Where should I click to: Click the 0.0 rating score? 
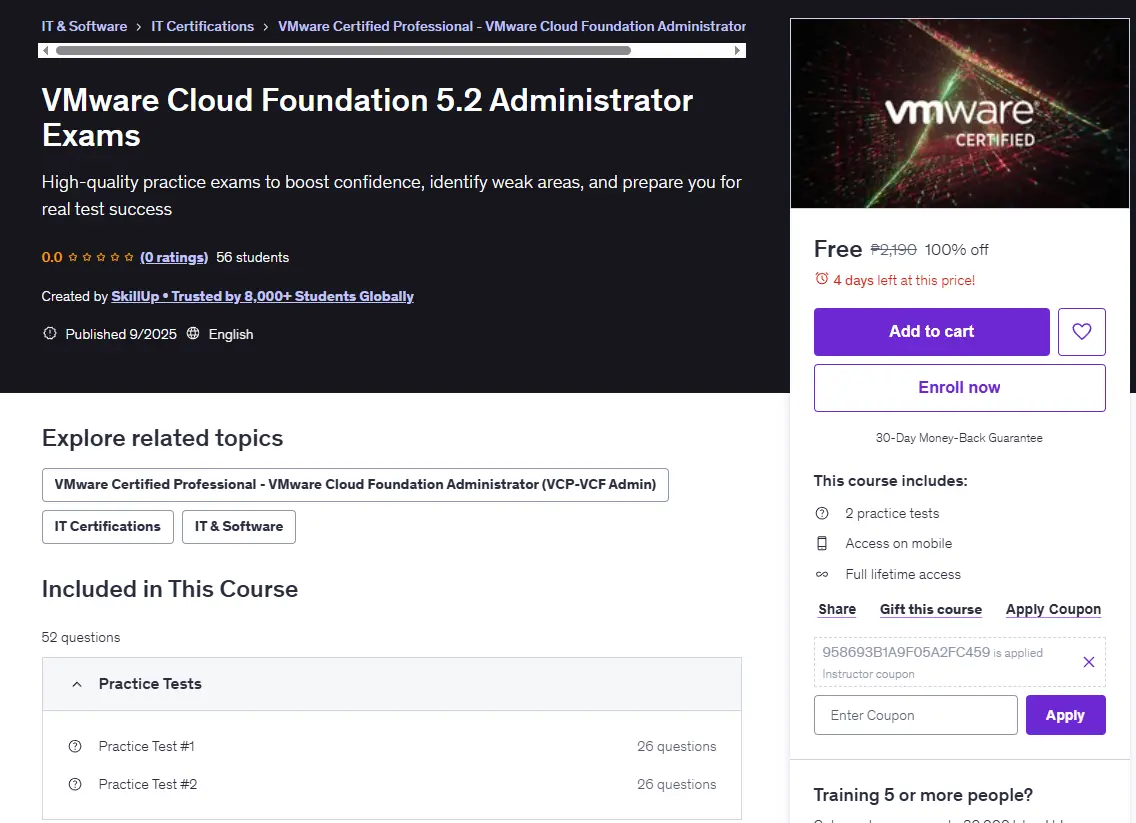(x=51, y=257)
